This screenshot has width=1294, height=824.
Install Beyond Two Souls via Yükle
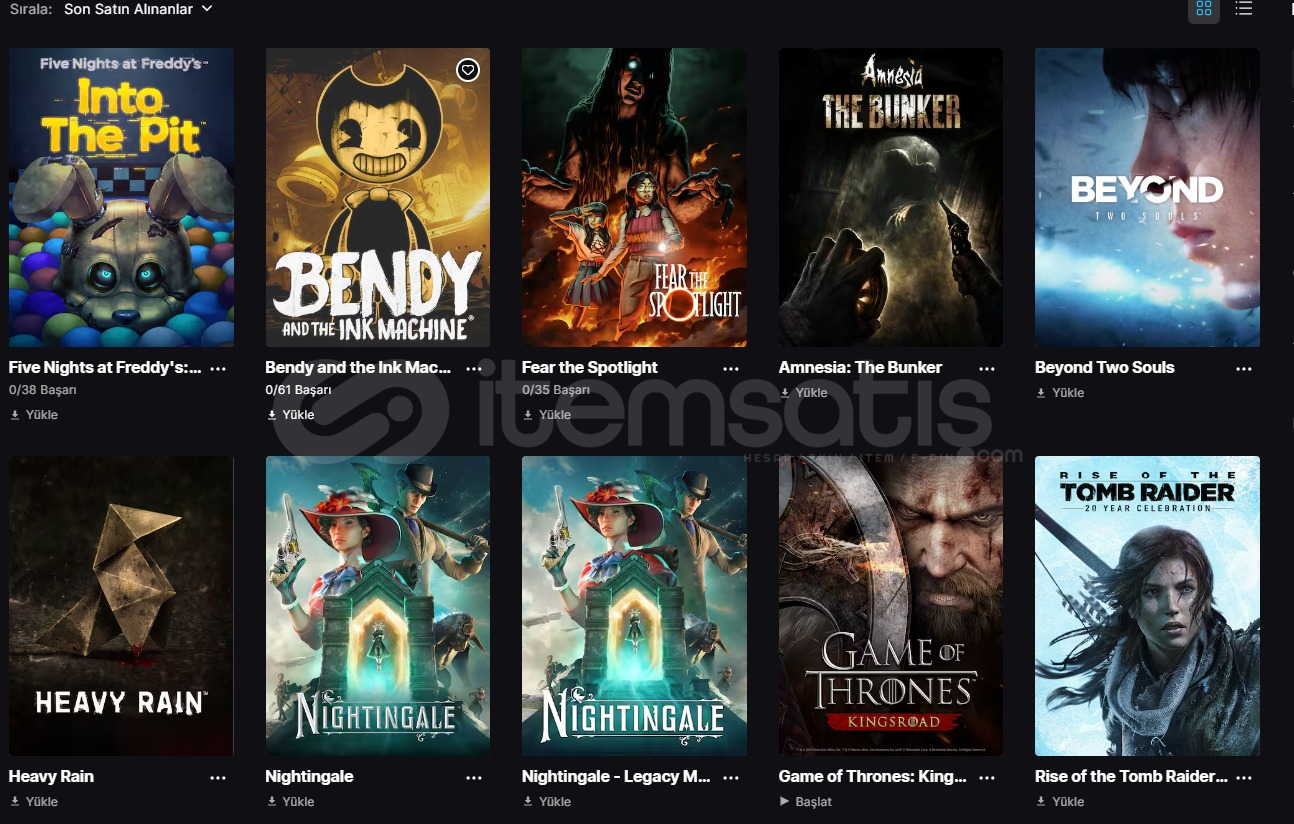point(1060,393)
